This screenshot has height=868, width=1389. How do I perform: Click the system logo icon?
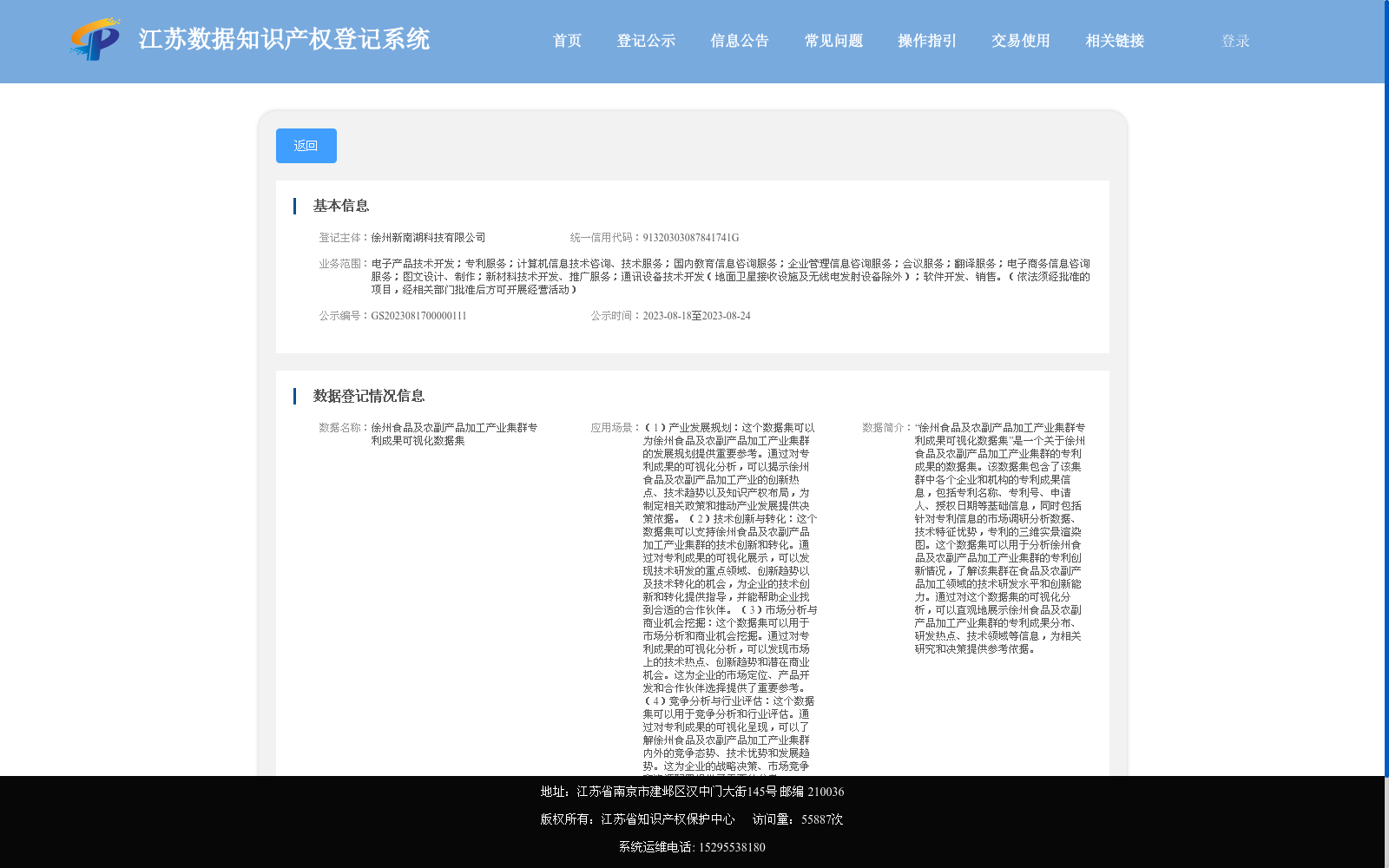pyautogui.click(x=95, y=40)
